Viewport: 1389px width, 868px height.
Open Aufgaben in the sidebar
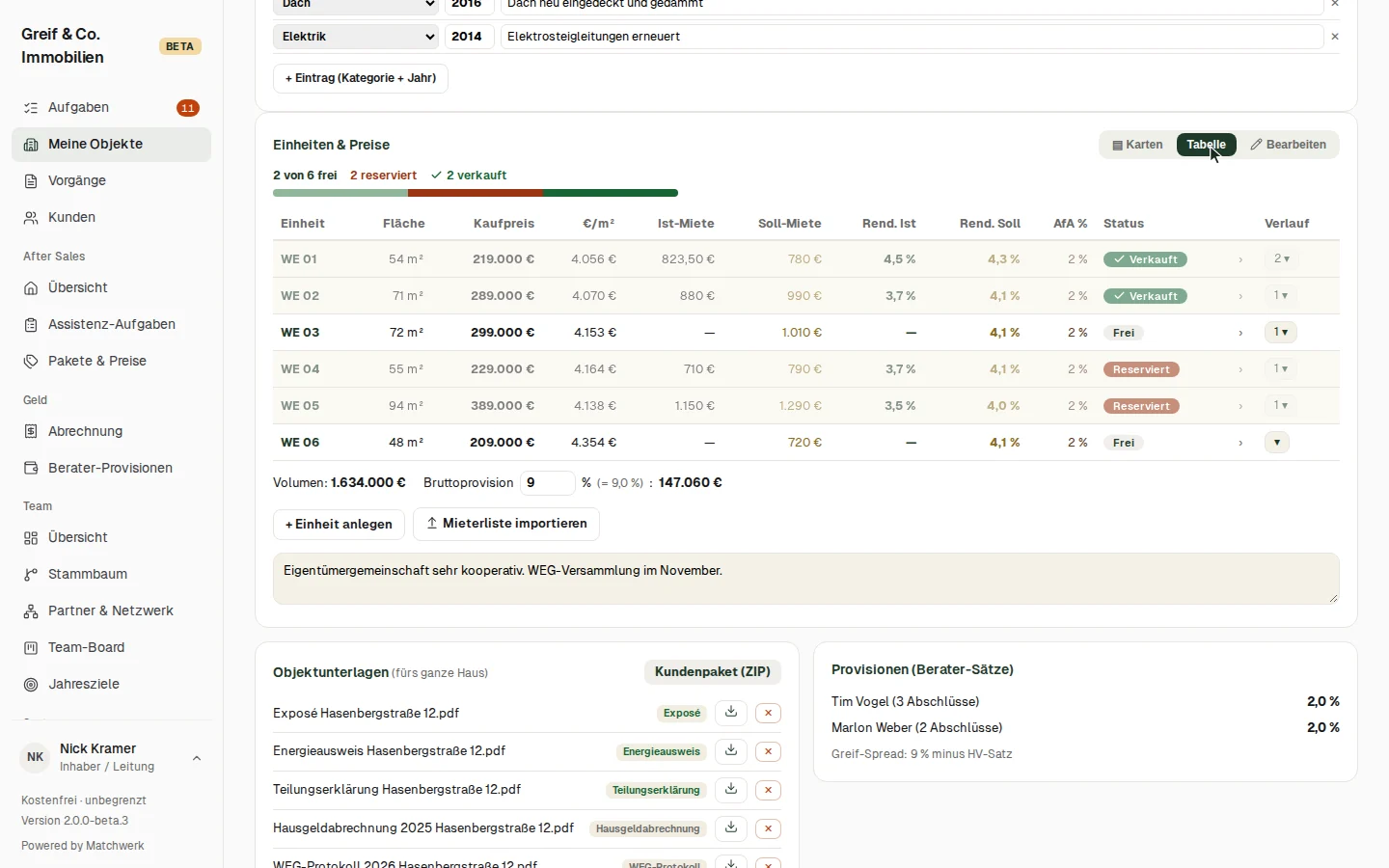click(111, 108)
